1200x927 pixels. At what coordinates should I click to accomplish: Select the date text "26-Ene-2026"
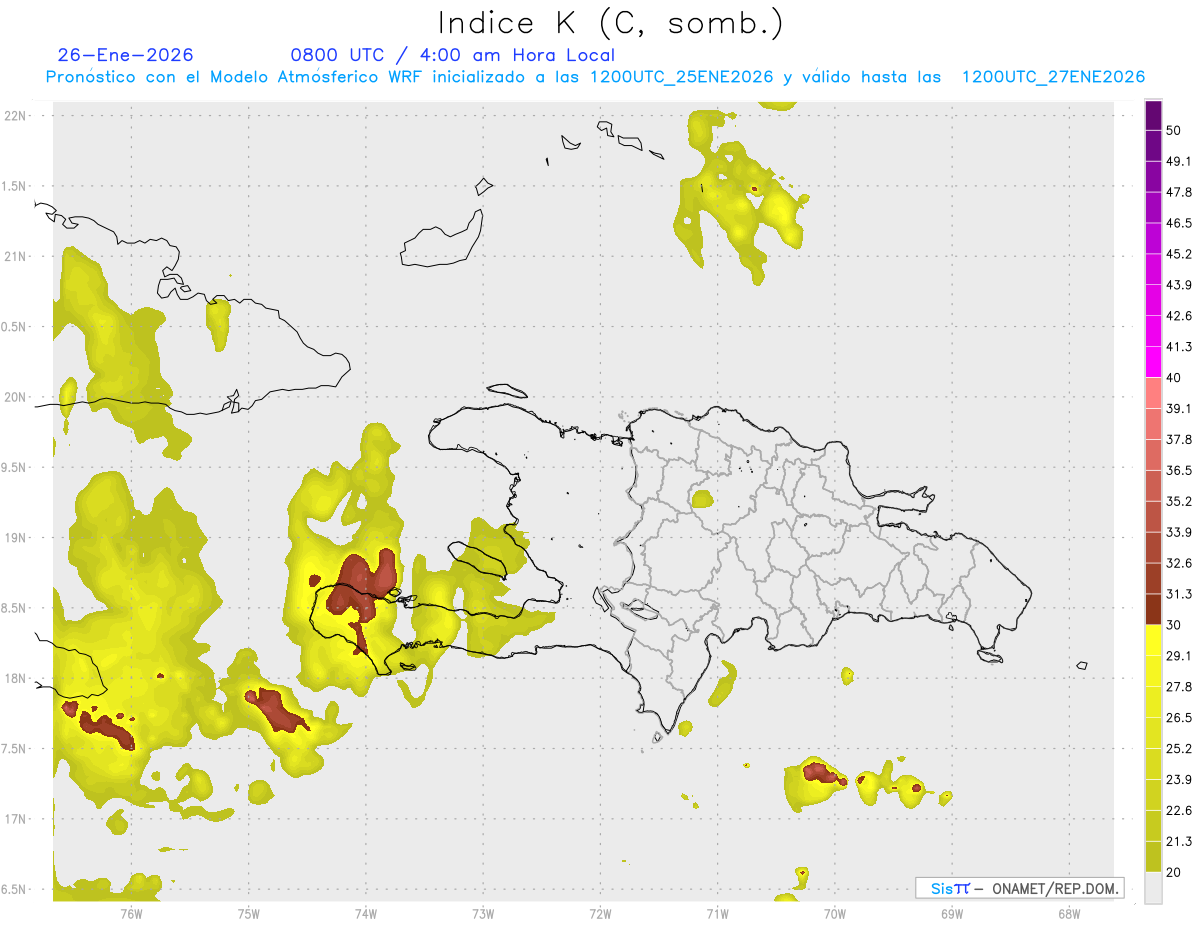pyautogui.click(x=126, y=55)
